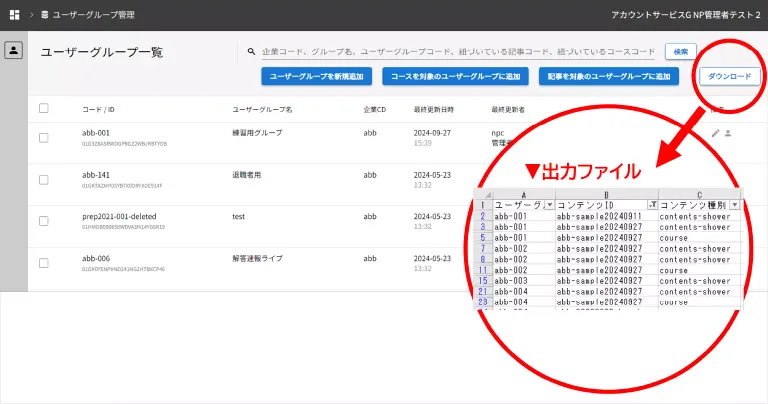Select the prep2021-001-deleted row checkbox
The image size is (768, 404).
[44, 221]
